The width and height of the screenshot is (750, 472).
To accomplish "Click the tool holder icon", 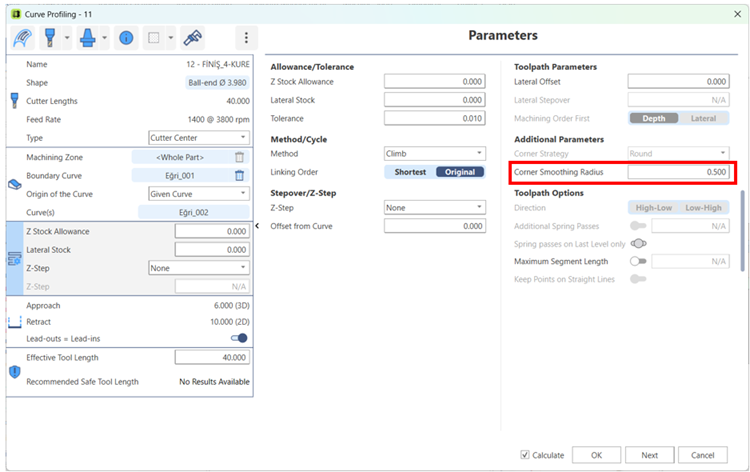I will point(88,38).
